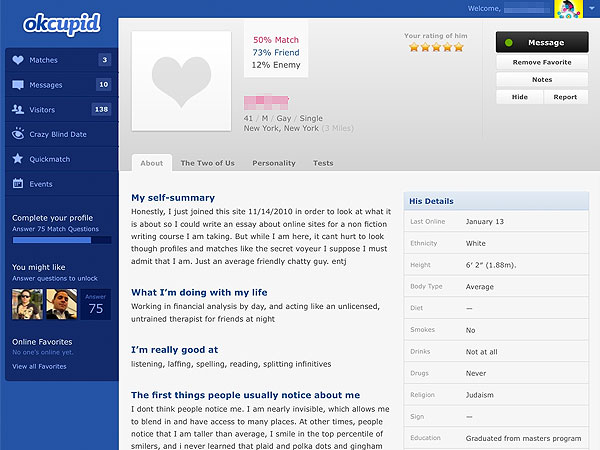Select the Quickmatch star icon
The image size is (600, 450).
pos(18,158)
